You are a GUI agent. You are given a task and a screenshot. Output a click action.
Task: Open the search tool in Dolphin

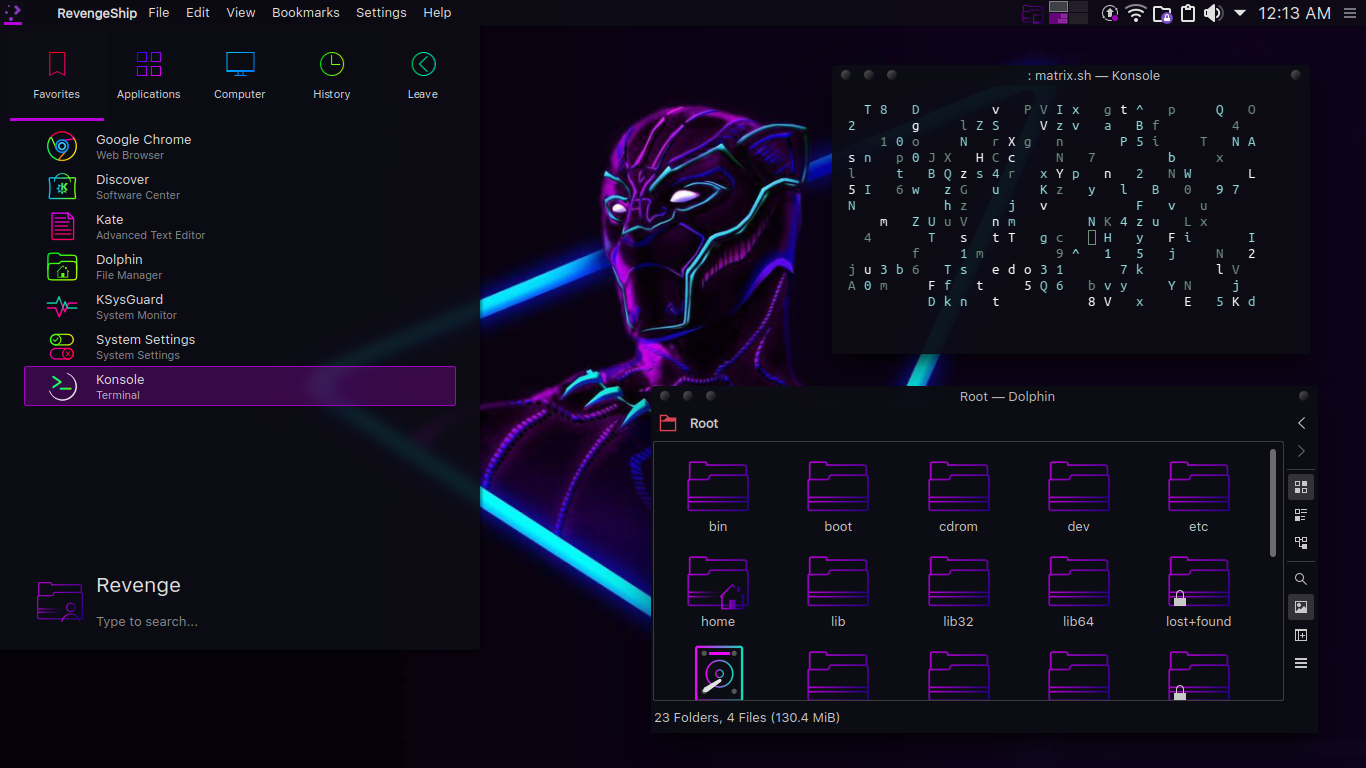tap(1301, 579)
